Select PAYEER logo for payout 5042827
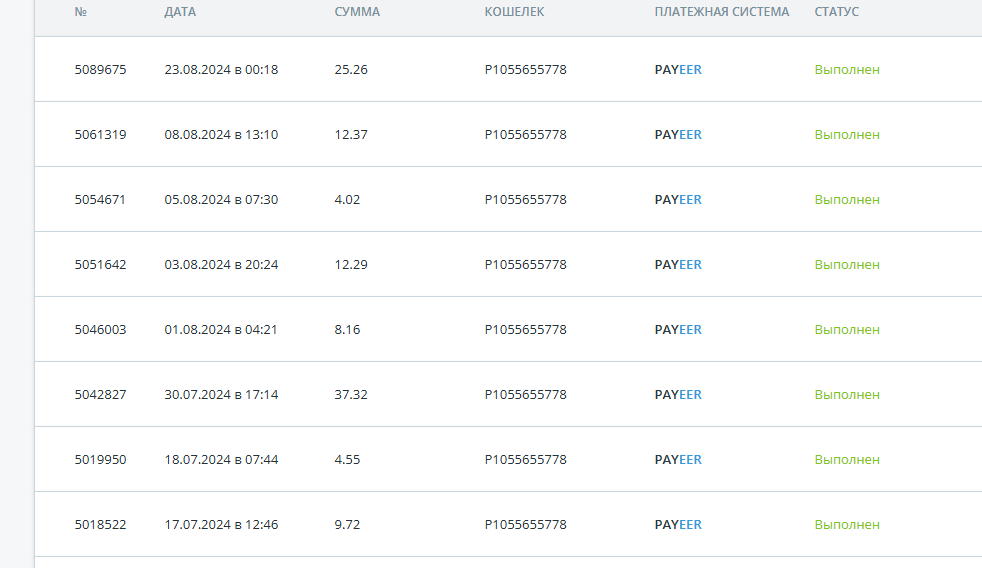This screenshot has width=982, height=568. [x=678, y=395]
